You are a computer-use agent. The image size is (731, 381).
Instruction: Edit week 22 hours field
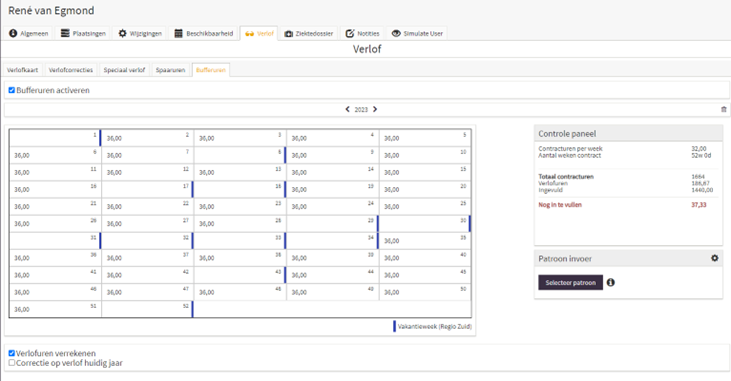point(147,207)
